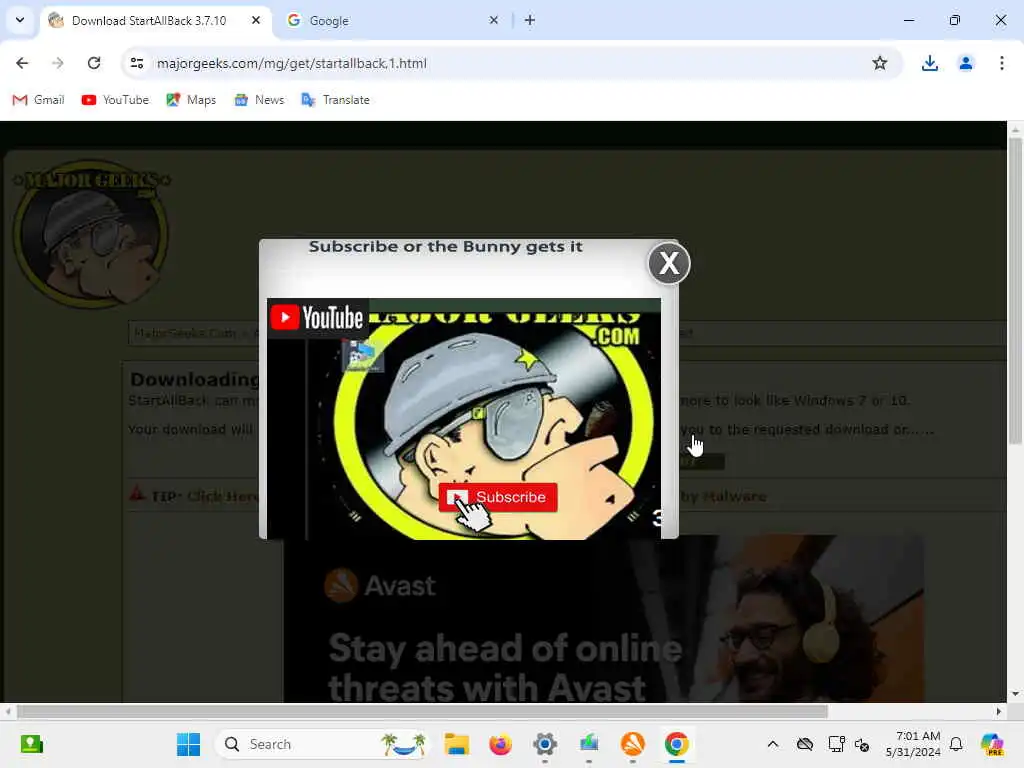Image resolution: width=1024 pixels, height=768 pixels.
Task: Open the Gmail bookmark
Action: tap(39, 100)
